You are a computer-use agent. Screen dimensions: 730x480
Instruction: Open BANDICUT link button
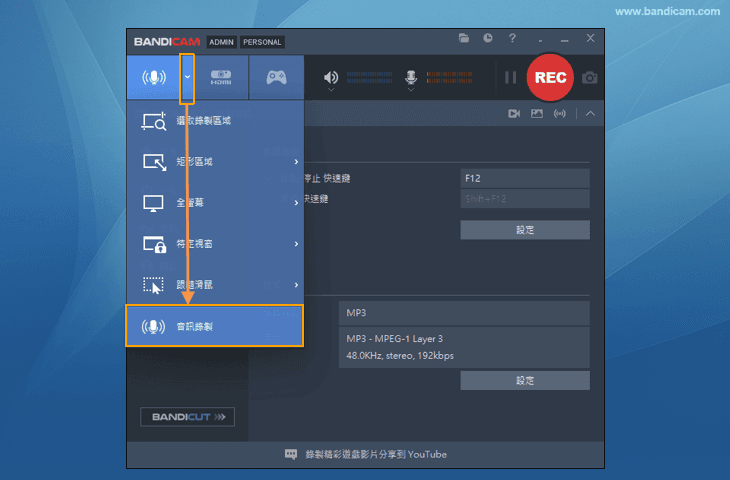click(x=188, y=417)
